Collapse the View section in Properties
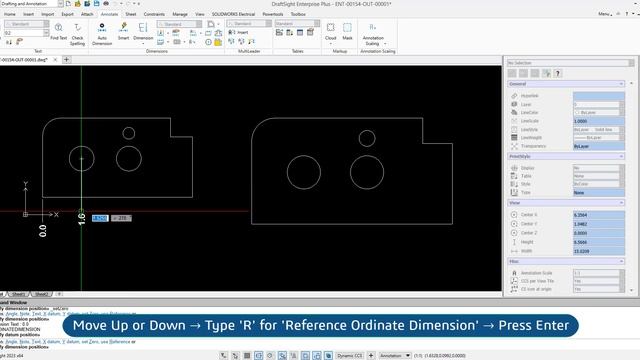 tap(621, 203)
